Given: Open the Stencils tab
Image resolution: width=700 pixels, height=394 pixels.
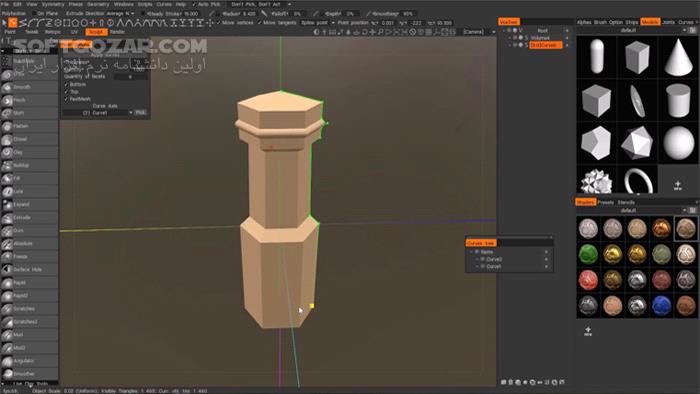Looking at the screenshot, I should 626,202.
